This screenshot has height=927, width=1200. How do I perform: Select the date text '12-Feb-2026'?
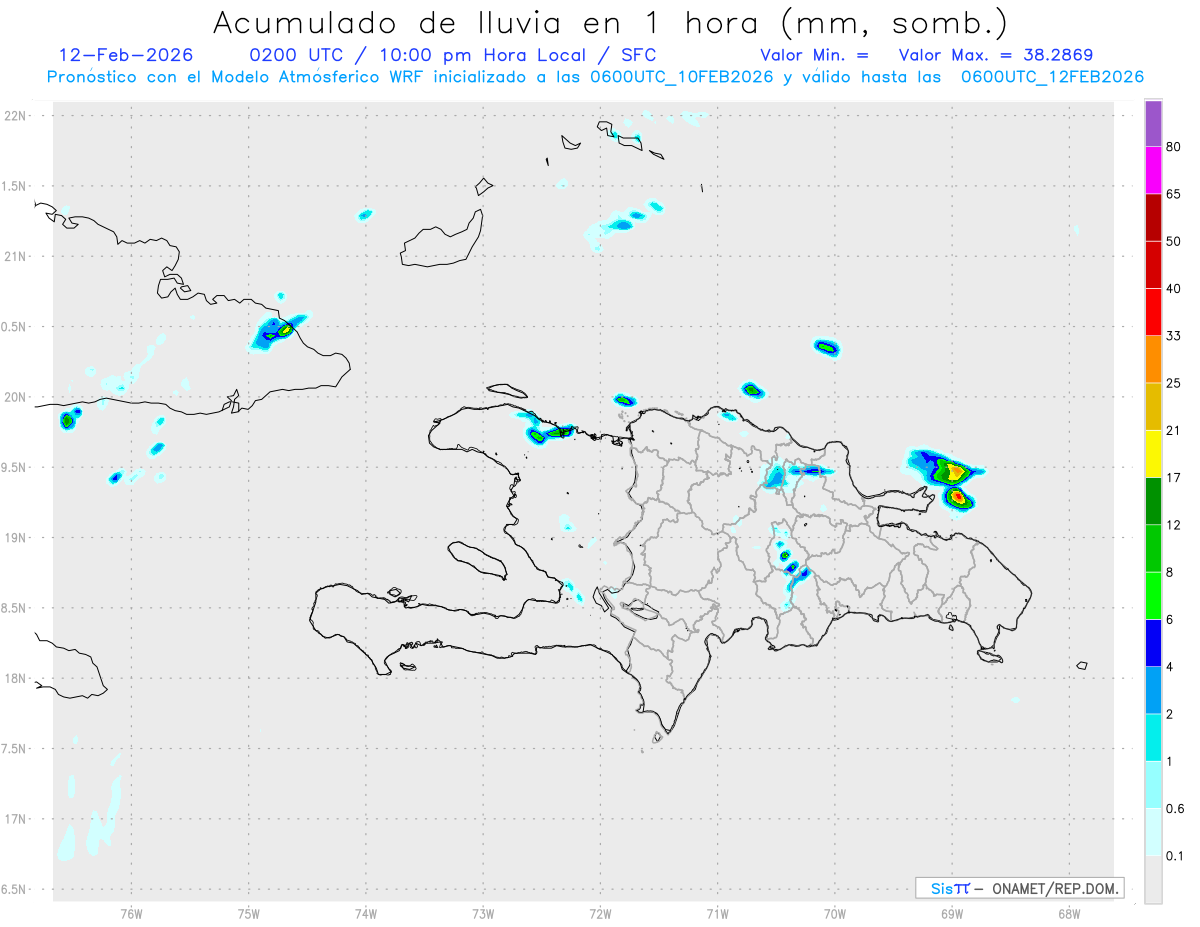[125, 55]
